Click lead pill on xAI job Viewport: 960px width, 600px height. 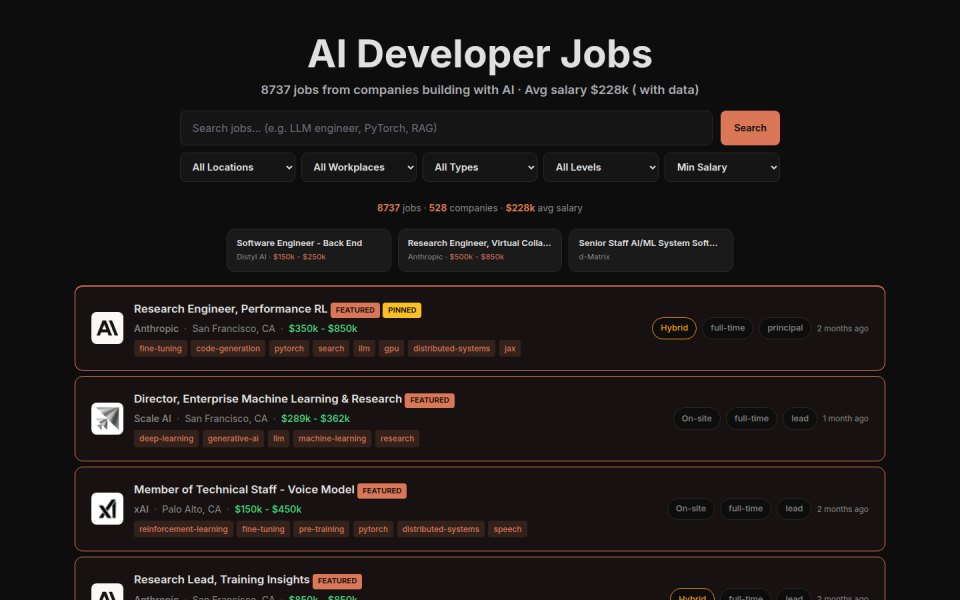tap(794, 509)
